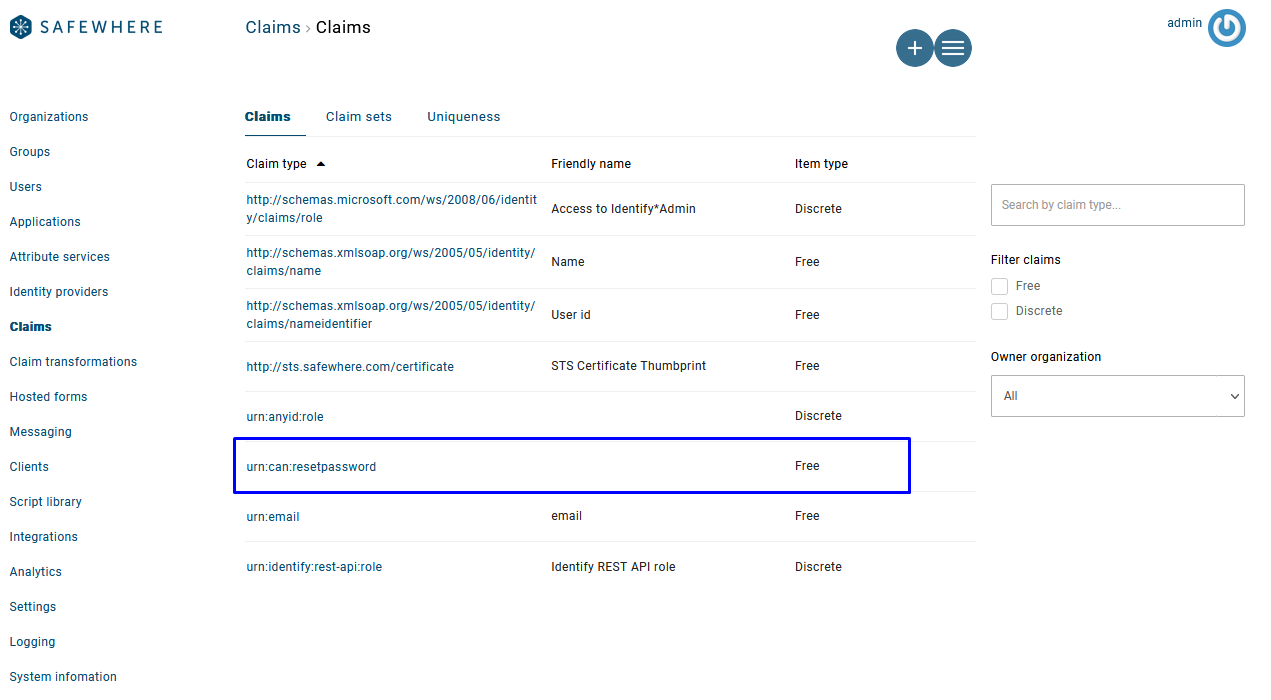The width and height of the screenshot is (1271, 700).
Task: Click the plus add claim icon
Action: pyautogui.click(x=914, y=48)
